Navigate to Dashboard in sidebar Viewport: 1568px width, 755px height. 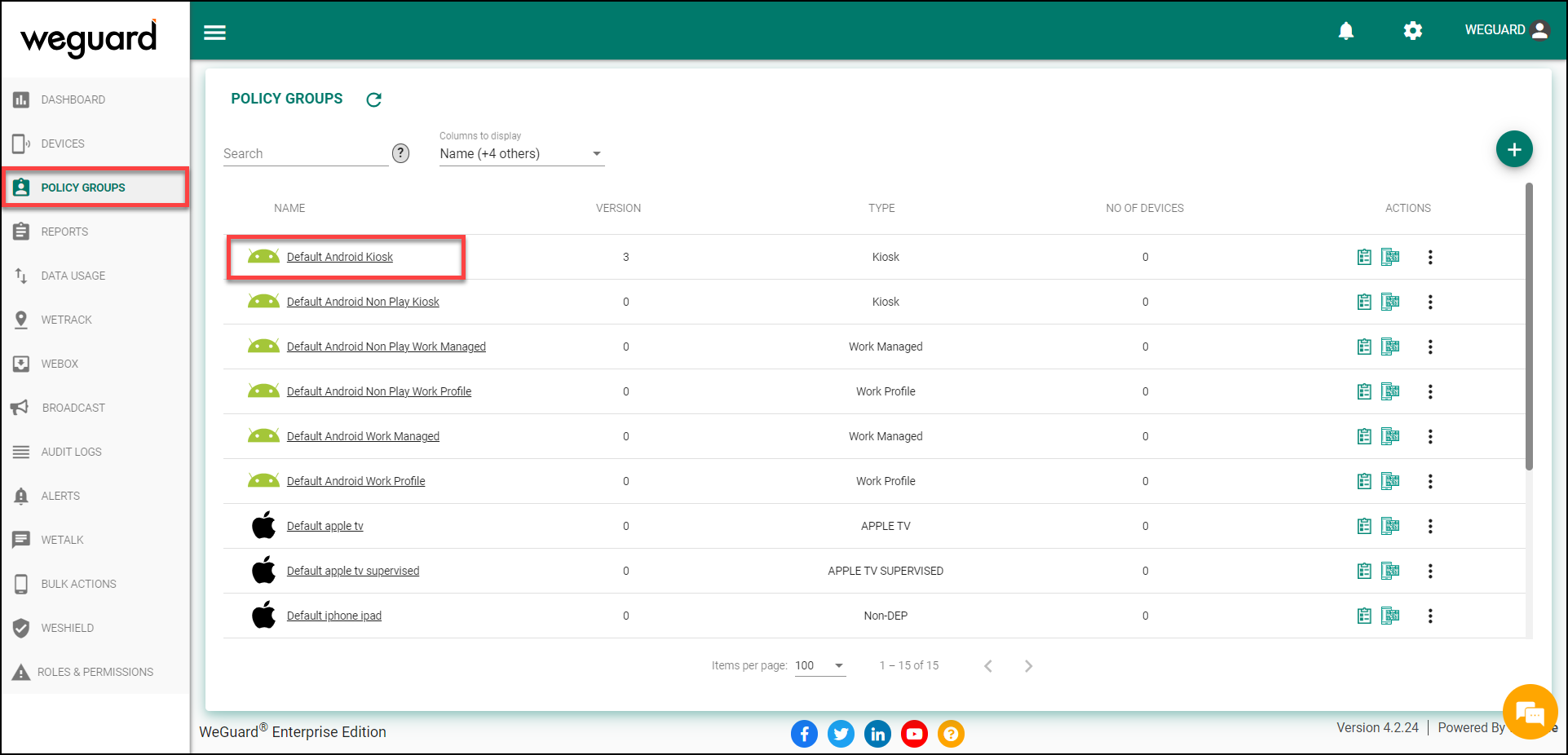click(95, 99)
